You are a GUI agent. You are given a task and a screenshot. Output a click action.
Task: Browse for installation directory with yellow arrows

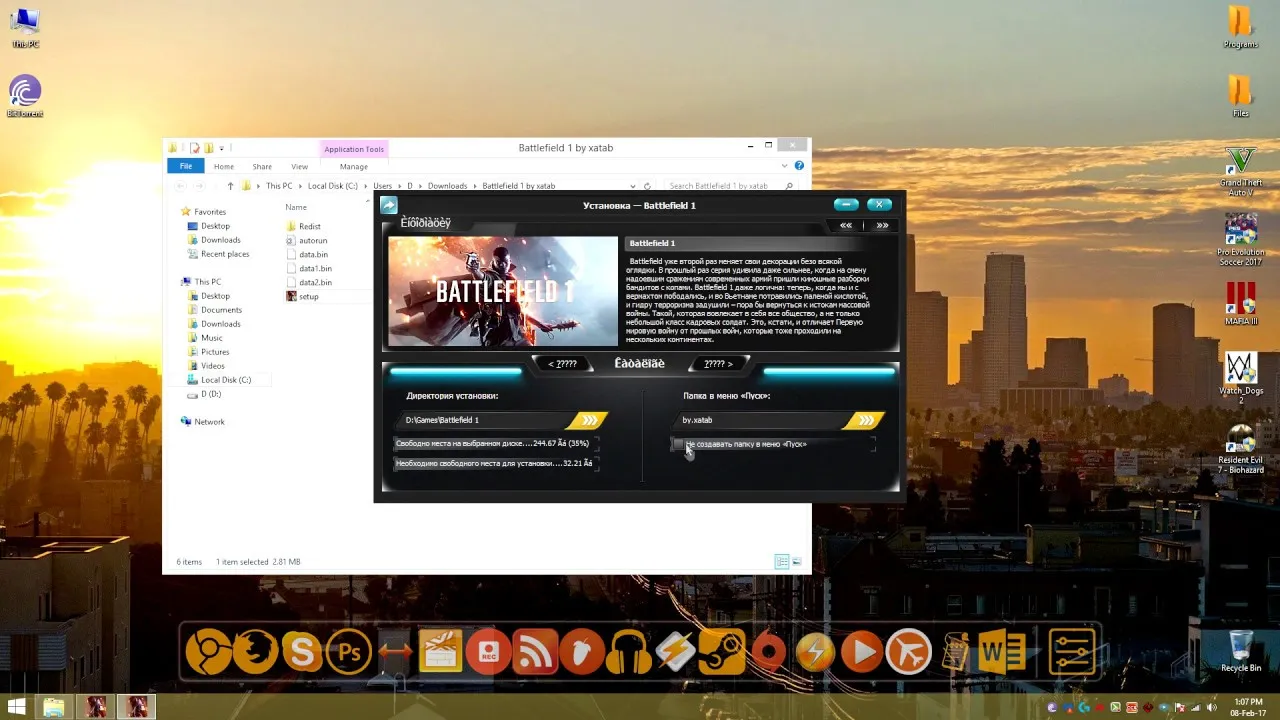[x=589, y=420]
